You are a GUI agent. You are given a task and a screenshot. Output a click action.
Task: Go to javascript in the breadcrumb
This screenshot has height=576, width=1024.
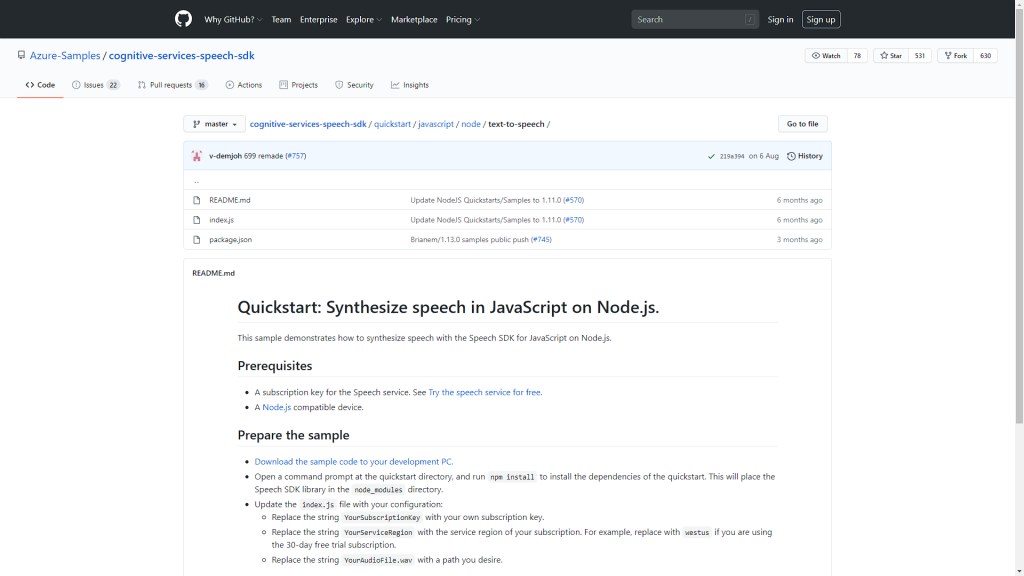pos(436,124)
